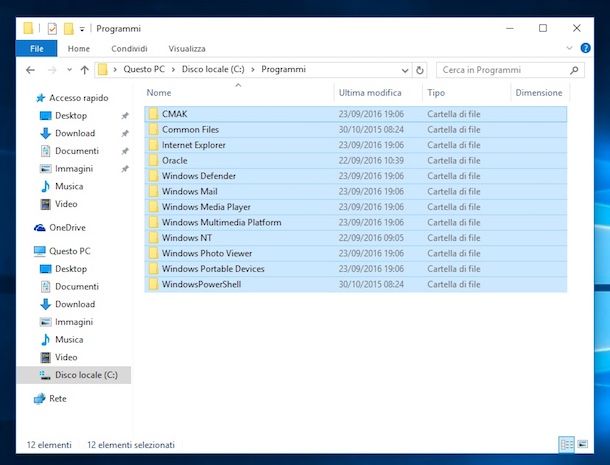The image size is (610, 465).
Task: Switch to details view layout icon
Action: click(x=566, y=444)
